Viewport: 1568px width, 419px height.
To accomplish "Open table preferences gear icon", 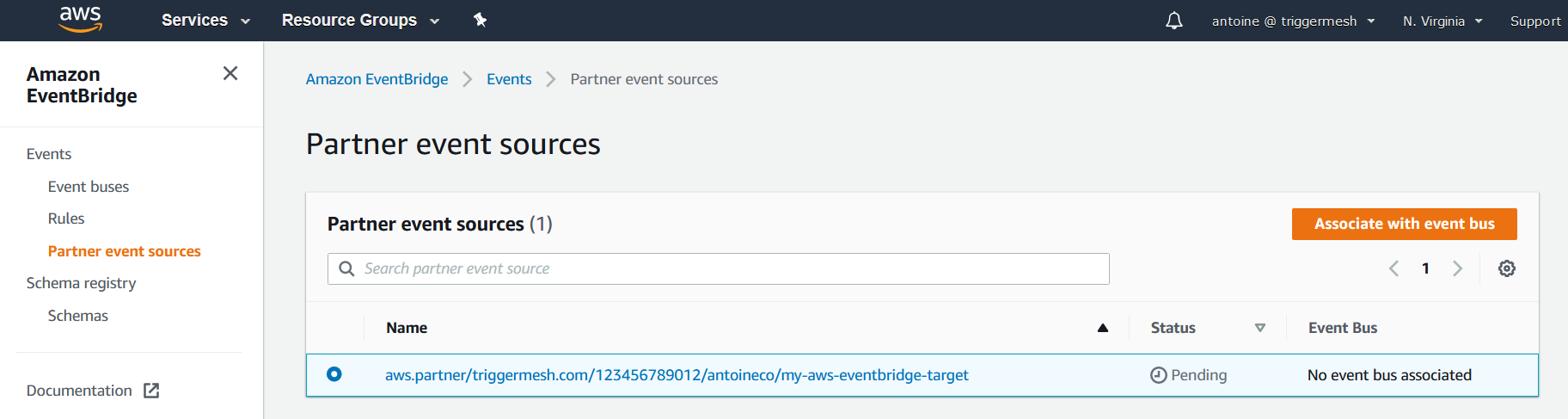I will coord(1506,268).
